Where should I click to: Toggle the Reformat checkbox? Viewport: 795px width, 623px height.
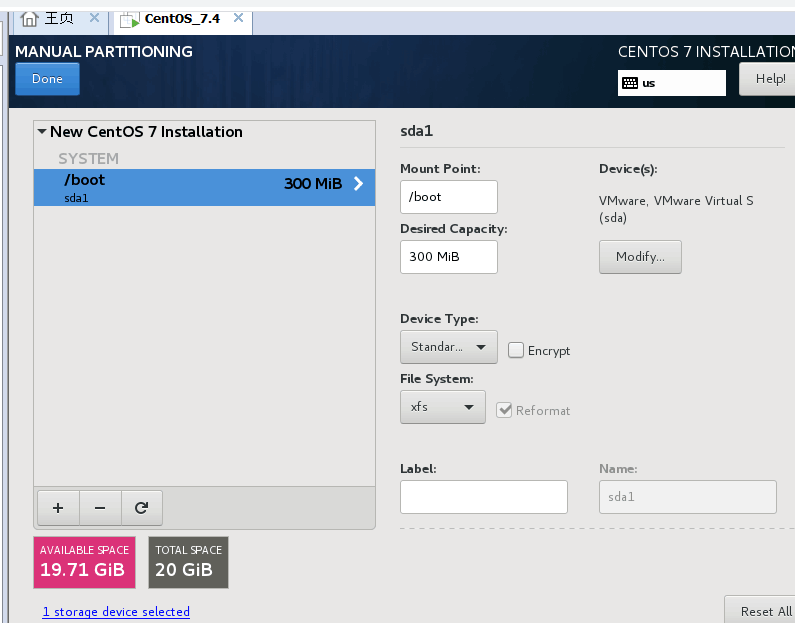pos(504,410)
